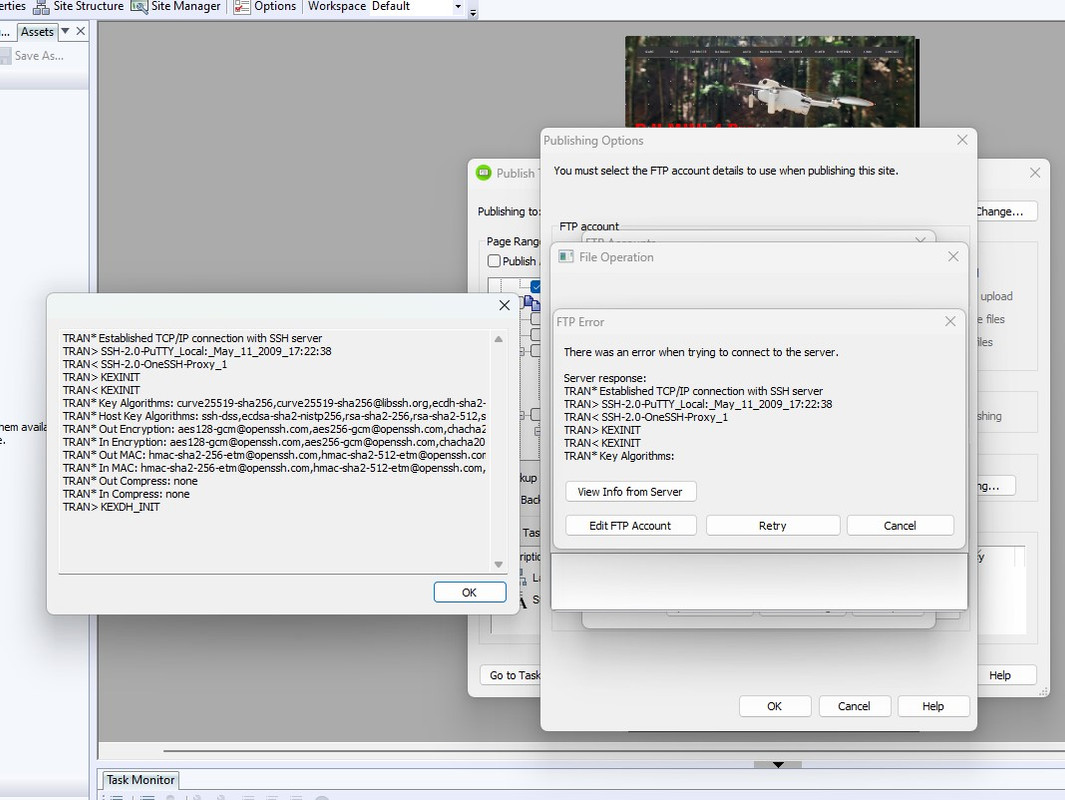Open the Assets panel menu arrow
This screenshot has width=1065, height=800.
click(x=65, y=31)
